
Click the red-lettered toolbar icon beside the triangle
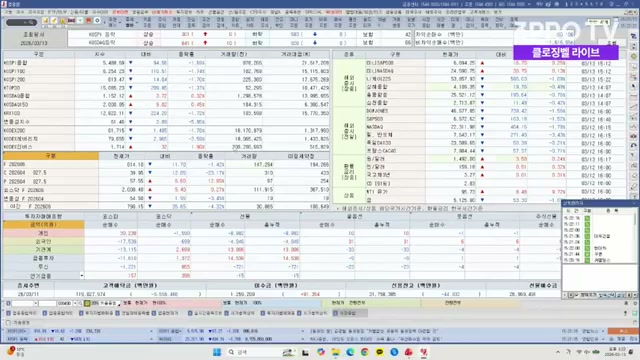click(71, 20)
